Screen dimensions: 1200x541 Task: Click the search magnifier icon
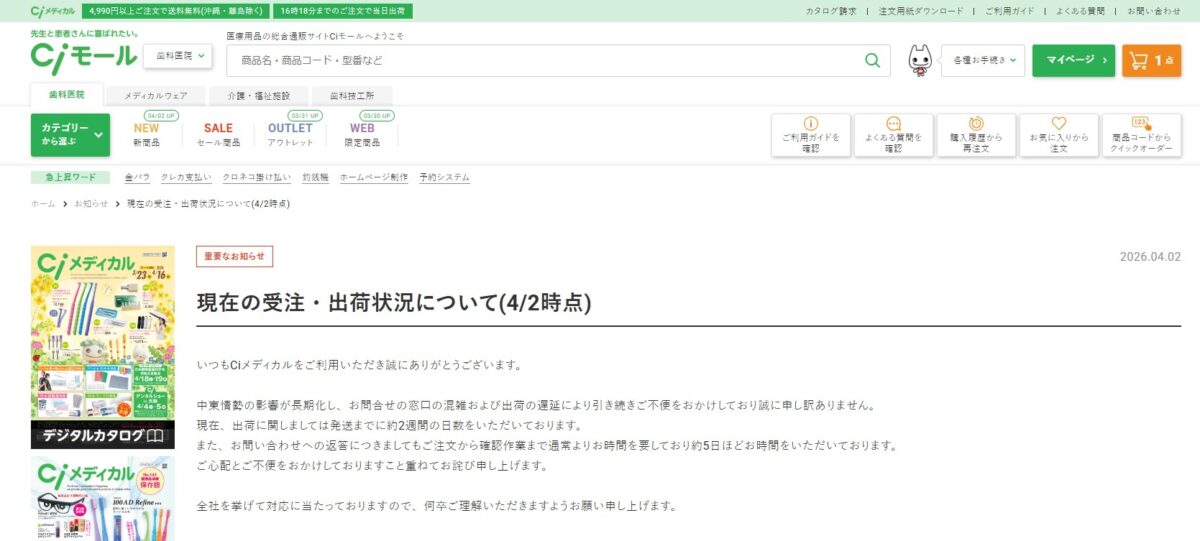[872, 60]
